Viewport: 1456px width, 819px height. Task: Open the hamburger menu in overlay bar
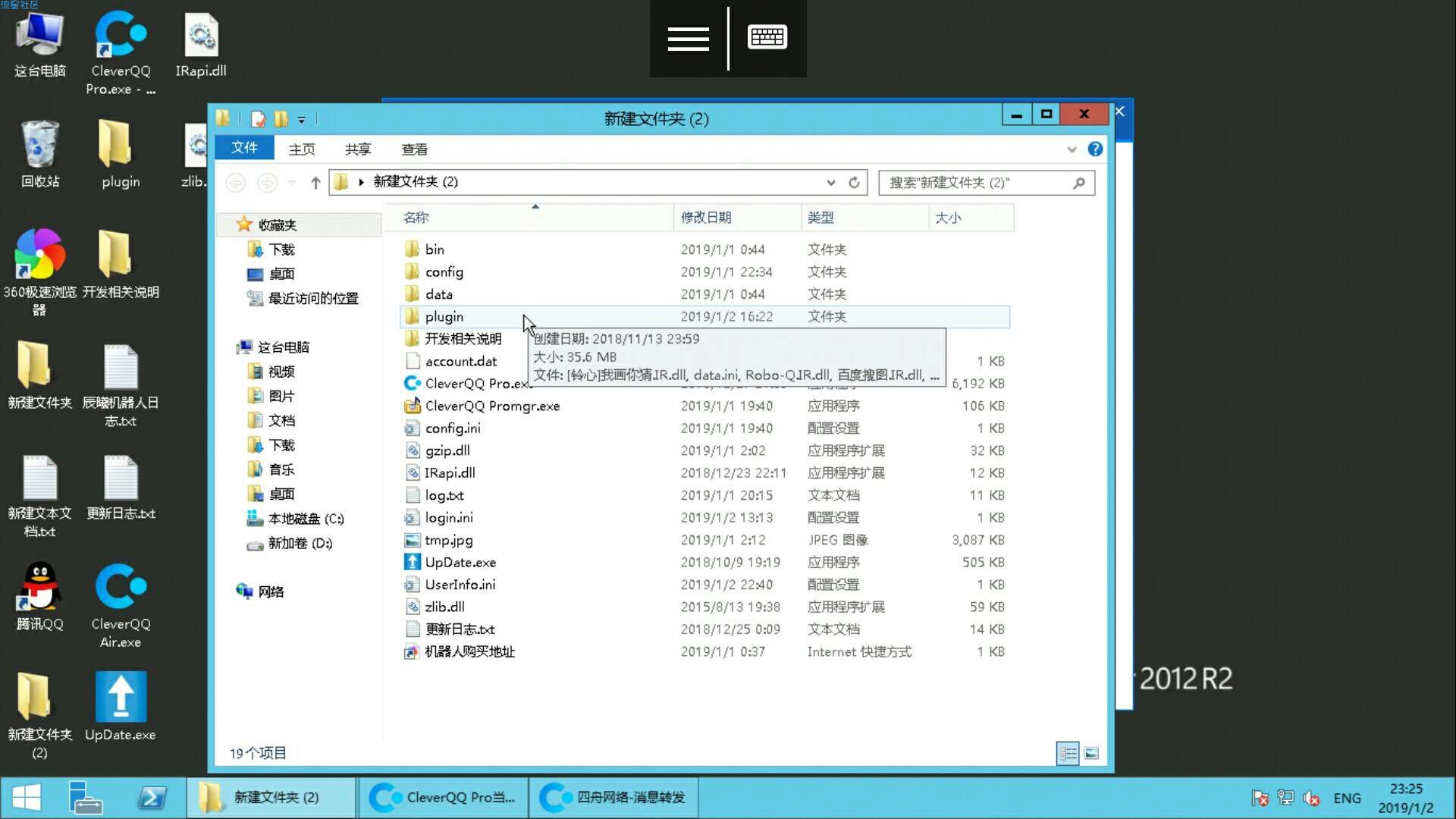pyautogui.click(x=688, y=38)
